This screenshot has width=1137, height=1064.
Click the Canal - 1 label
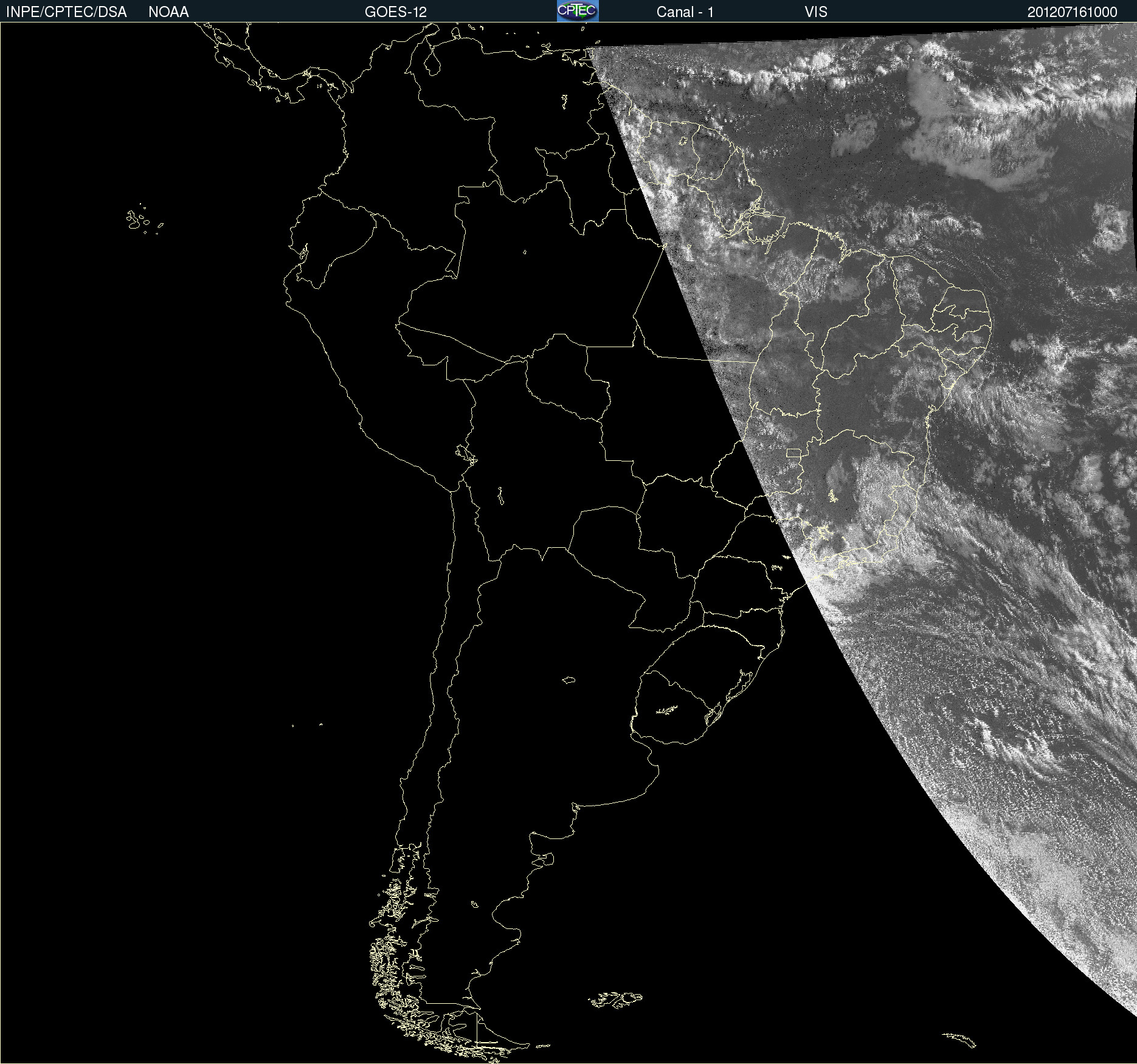[685, 12]
